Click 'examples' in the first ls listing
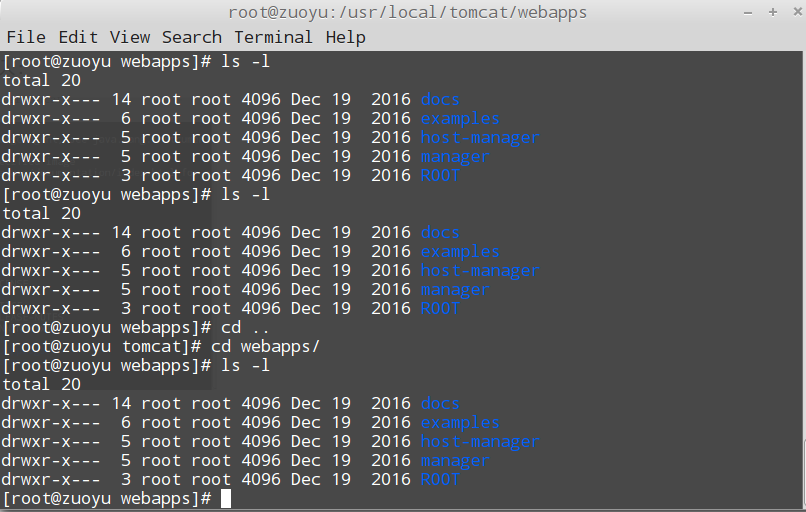The width and height of the screenshot is (806, 512). click(x=460, y=118)
